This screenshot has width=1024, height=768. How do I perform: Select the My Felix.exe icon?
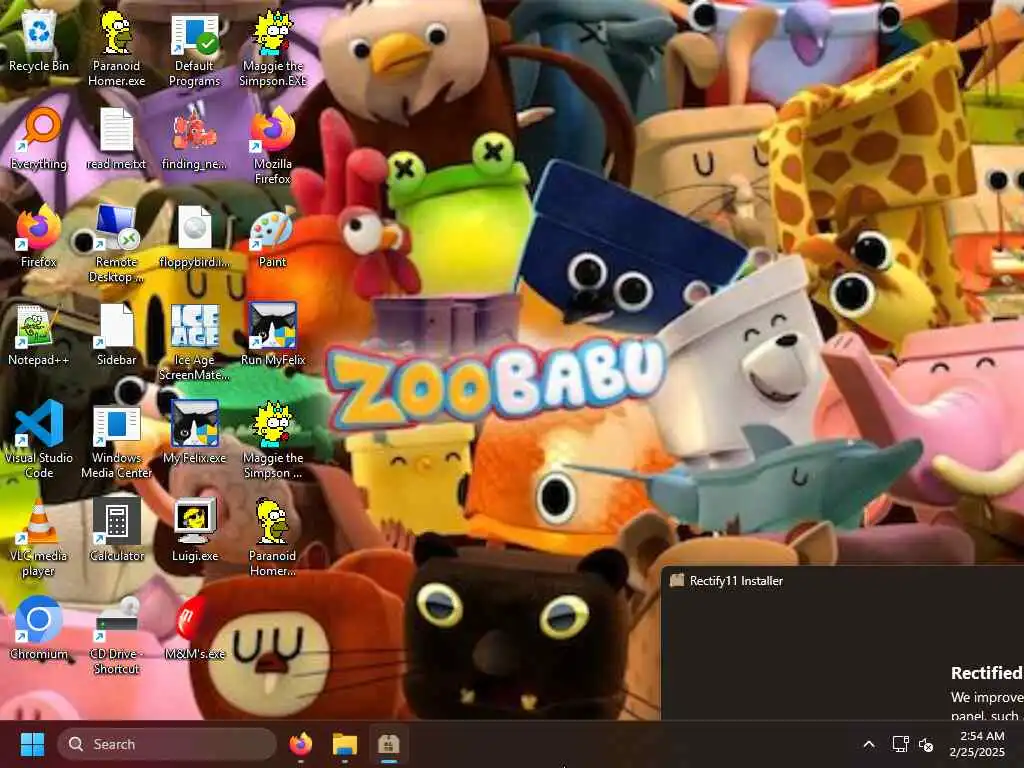pos(194,432)
